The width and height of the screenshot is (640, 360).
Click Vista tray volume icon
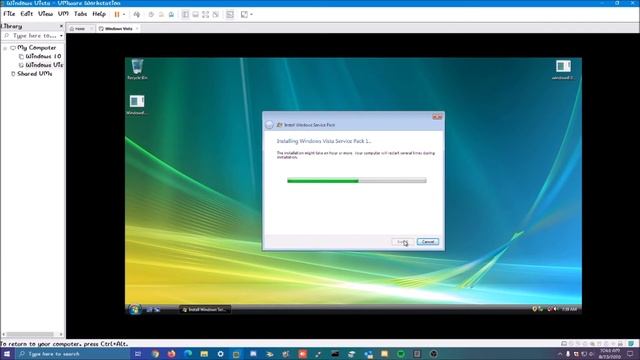point(556,309)
